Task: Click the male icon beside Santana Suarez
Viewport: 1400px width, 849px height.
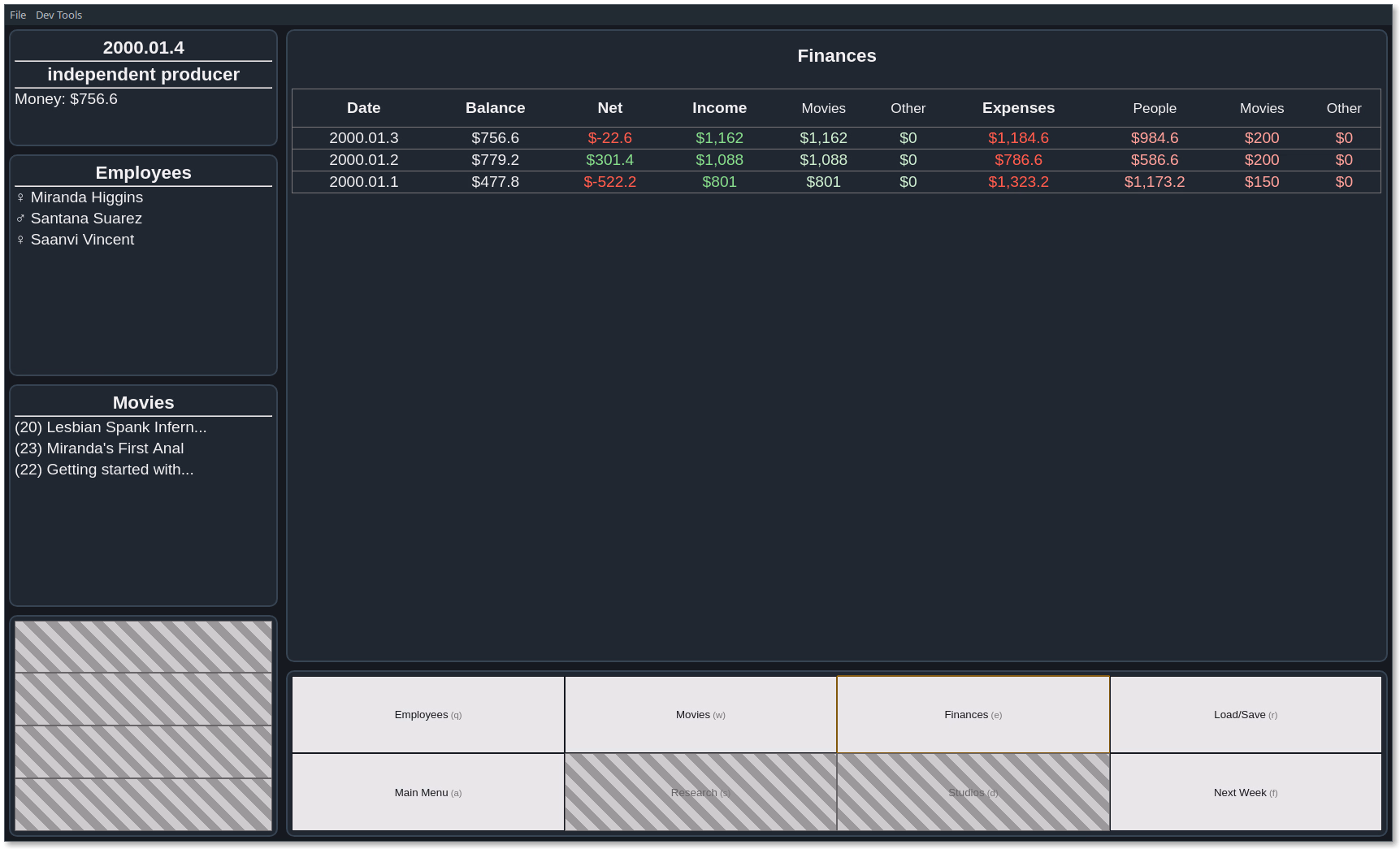Action: coord(20,219)
